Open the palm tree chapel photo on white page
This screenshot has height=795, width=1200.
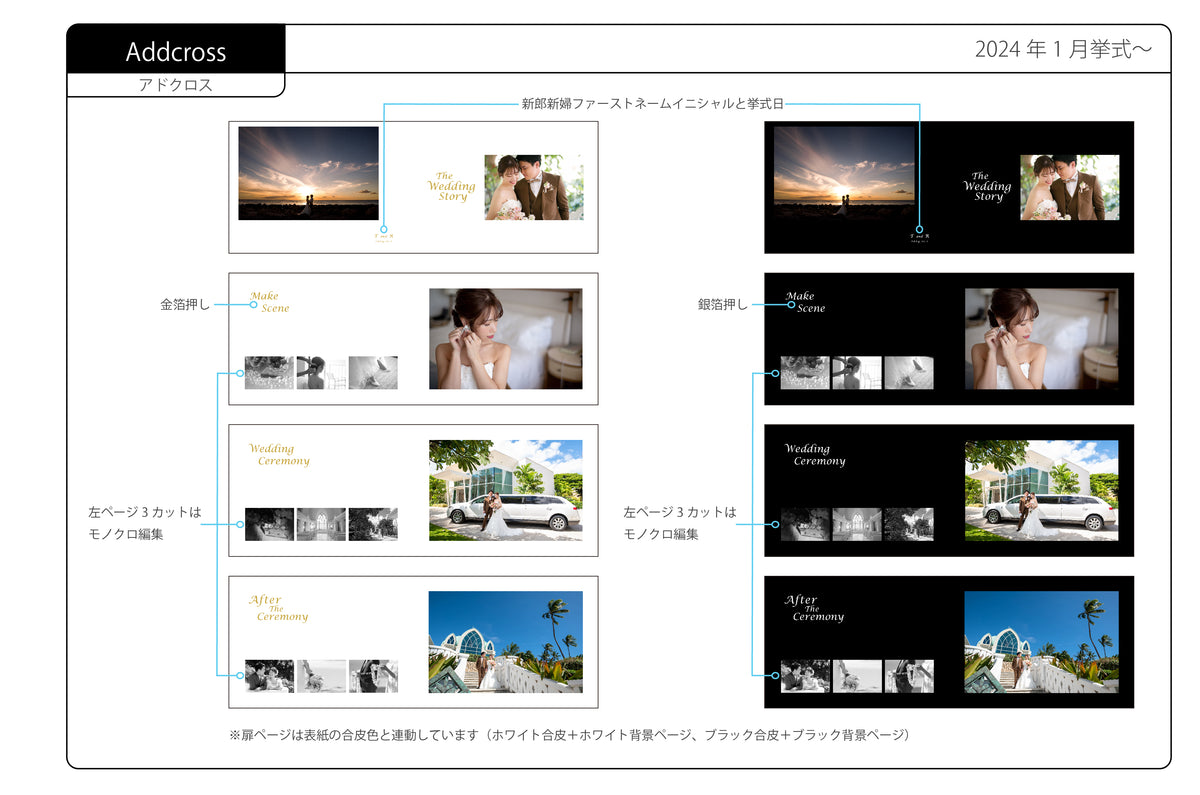(505, 641)
